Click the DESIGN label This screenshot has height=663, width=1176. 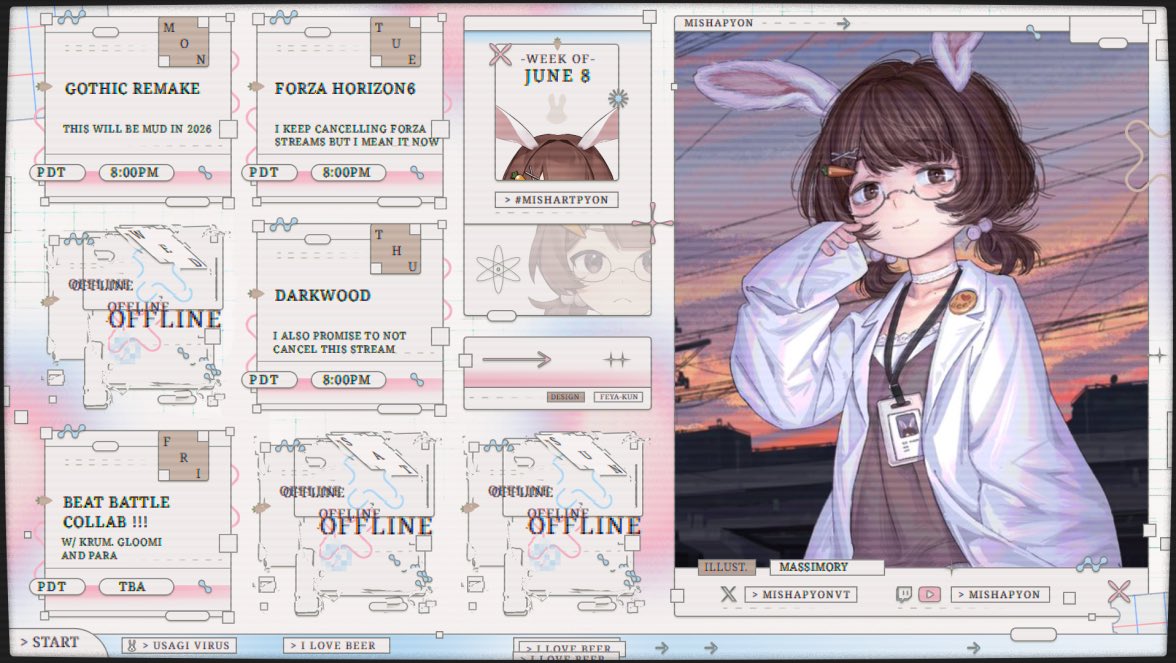(565, 397)
